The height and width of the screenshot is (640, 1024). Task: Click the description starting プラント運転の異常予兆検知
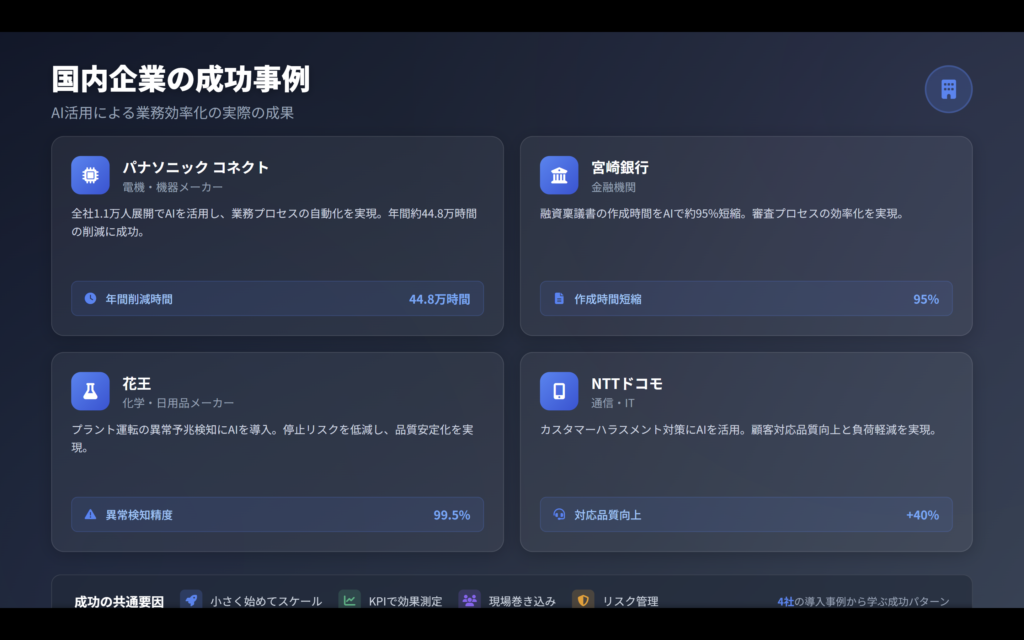click(272, 439)
